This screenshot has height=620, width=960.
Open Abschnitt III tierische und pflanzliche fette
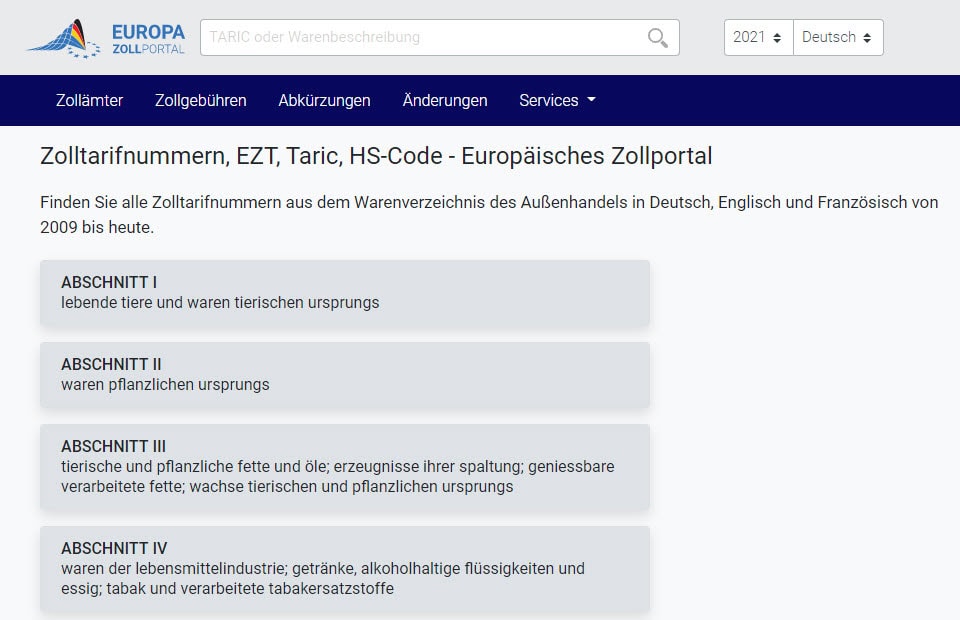[x=345, y=467]
